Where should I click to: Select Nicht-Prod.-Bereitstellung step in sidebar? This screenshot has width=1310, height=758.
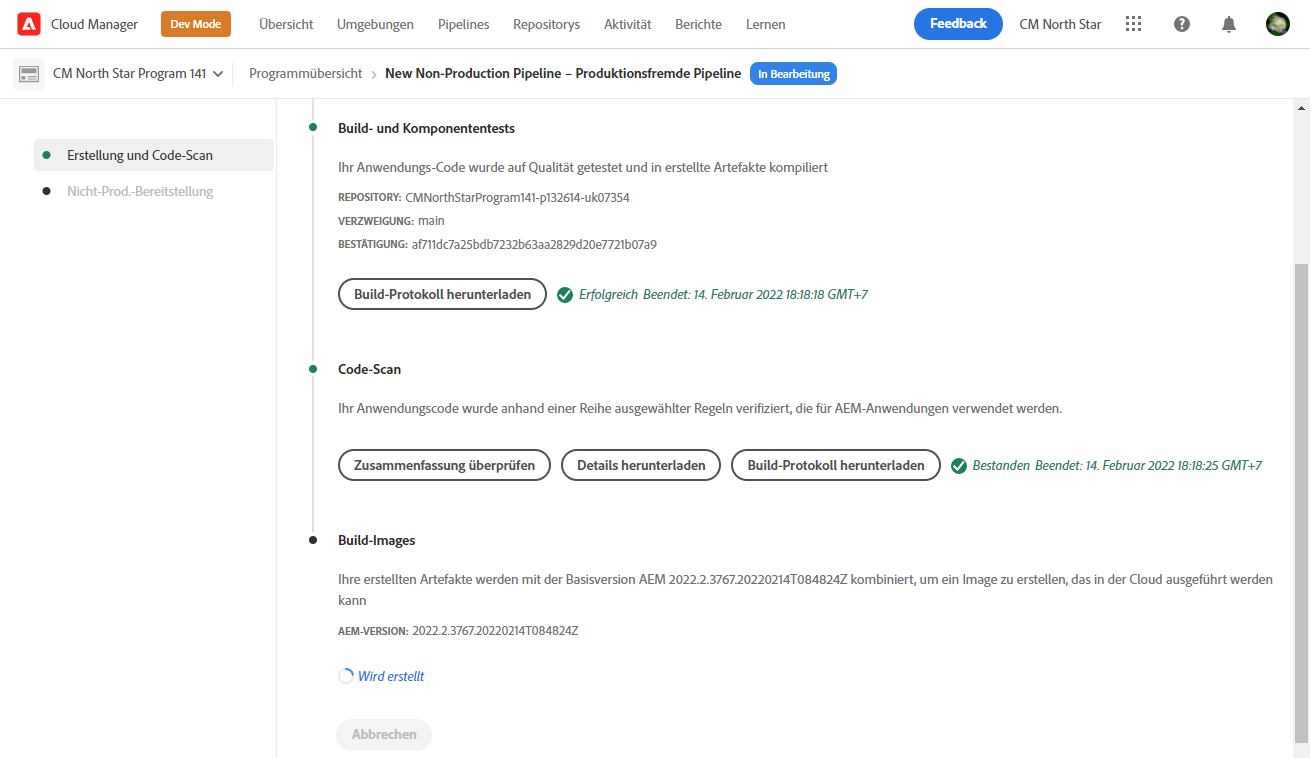(154, 191)
